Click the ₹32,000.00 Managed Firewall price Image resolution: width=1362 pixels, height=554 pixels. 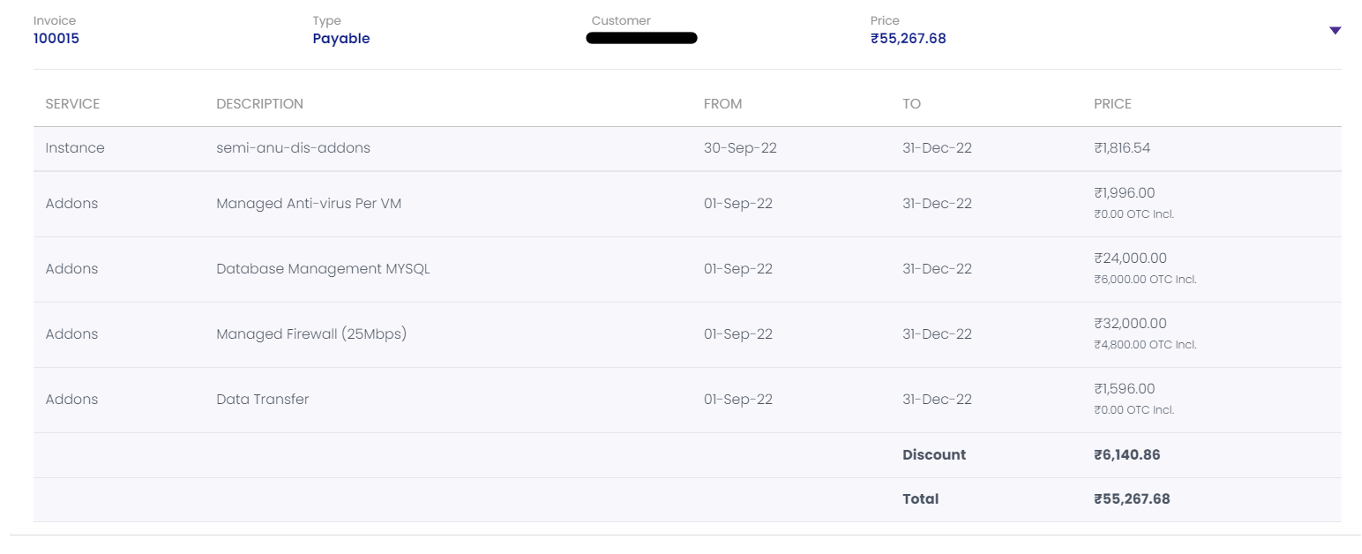(x=1130, y=323)
